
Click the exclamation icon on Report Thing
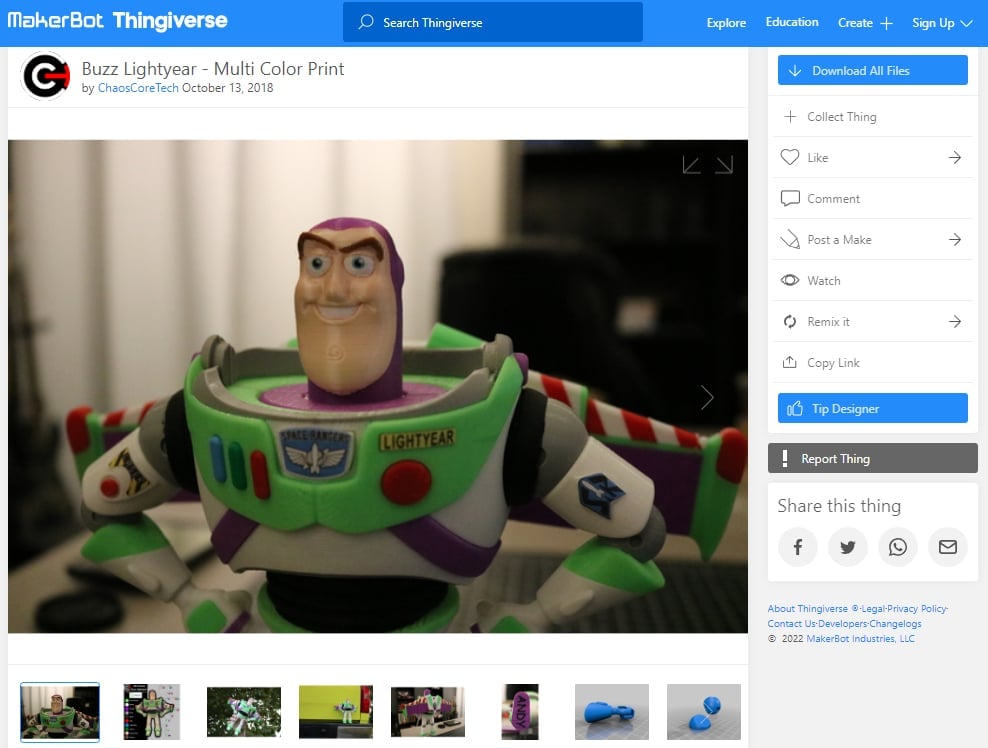[784, 458]
